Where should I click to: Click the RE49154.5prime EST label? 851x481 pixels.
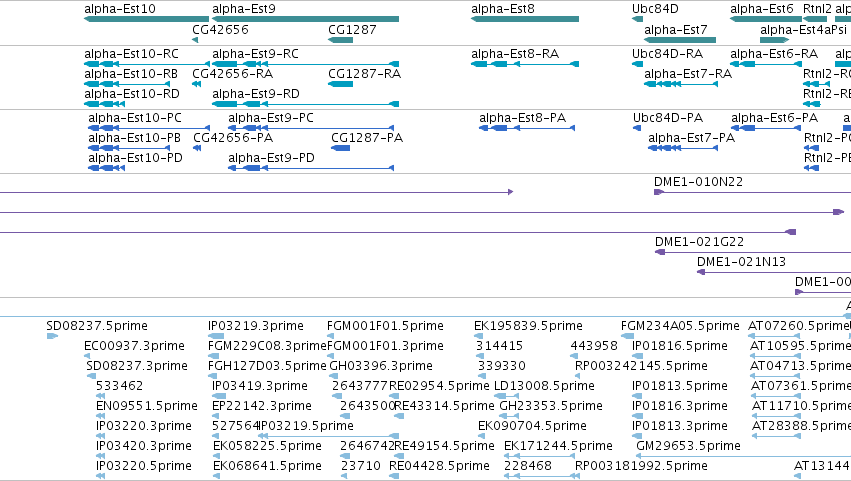[444, 446]
